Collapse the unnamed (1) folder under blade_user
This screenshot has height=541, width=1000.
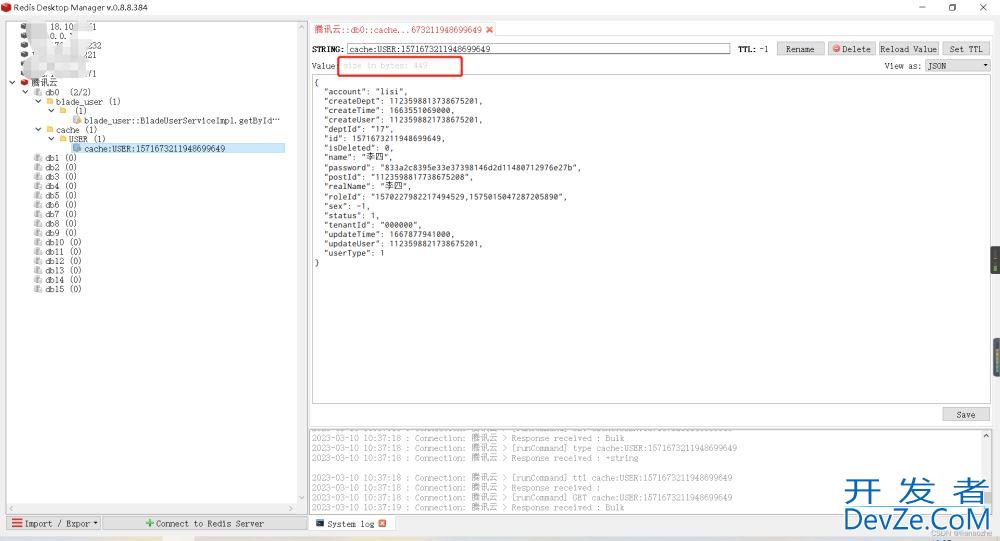[x=51, y=110]
